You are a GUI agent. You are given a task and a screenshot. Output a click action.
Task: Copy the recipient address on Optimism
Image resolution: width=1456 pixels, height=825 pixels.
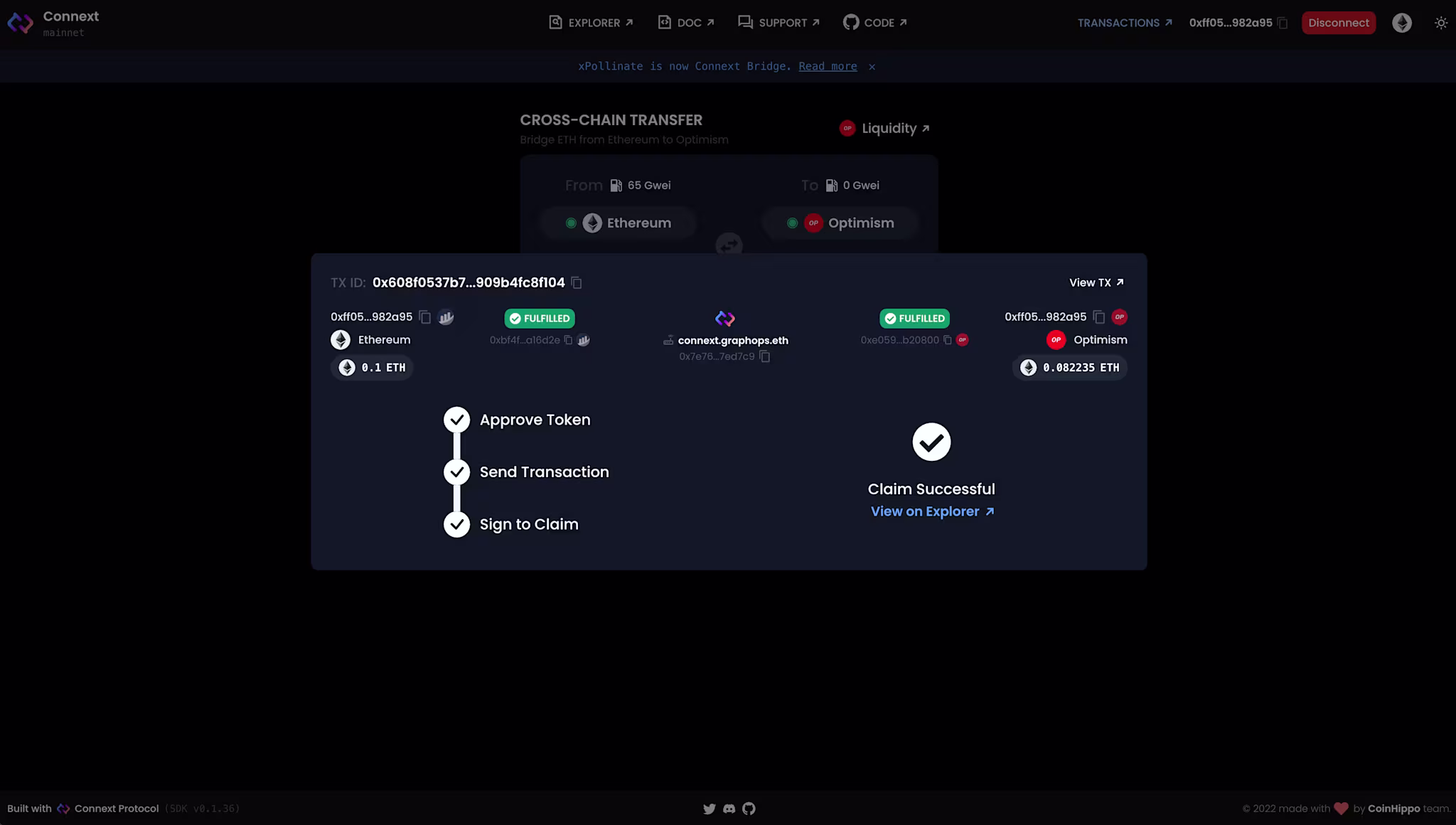[1099, 317]
